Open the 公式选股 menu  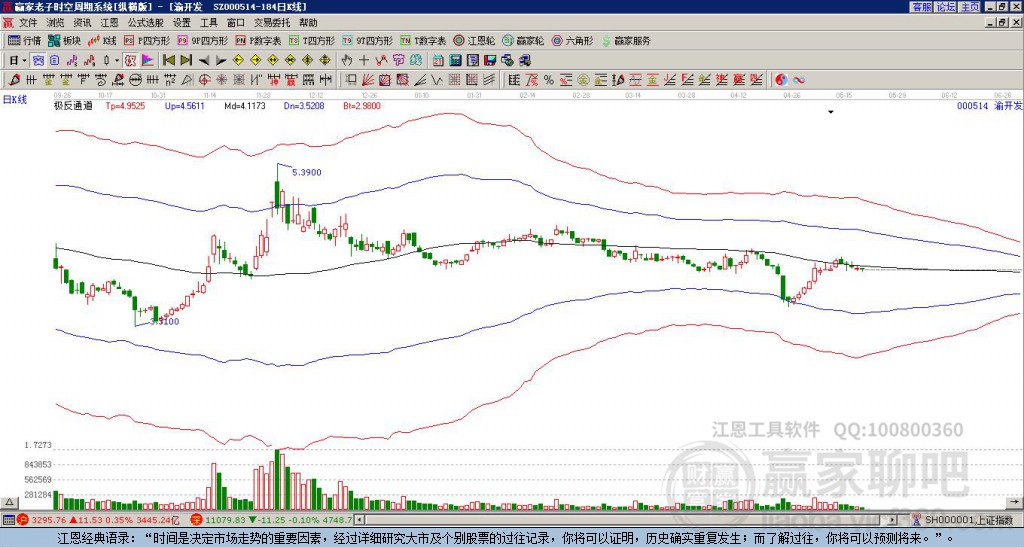point(146,23)
